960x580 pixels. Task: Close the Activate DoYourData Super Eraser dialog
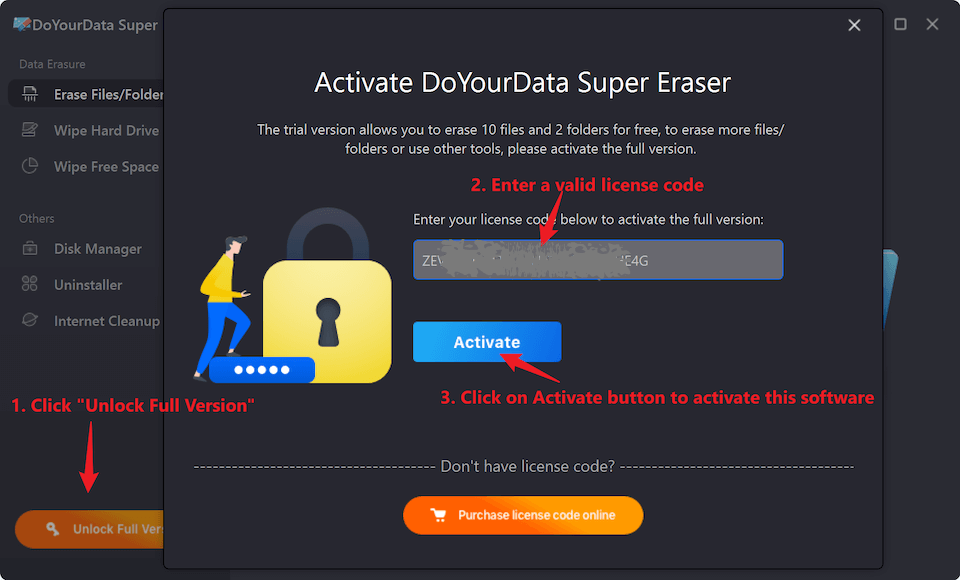pos(854,25)
